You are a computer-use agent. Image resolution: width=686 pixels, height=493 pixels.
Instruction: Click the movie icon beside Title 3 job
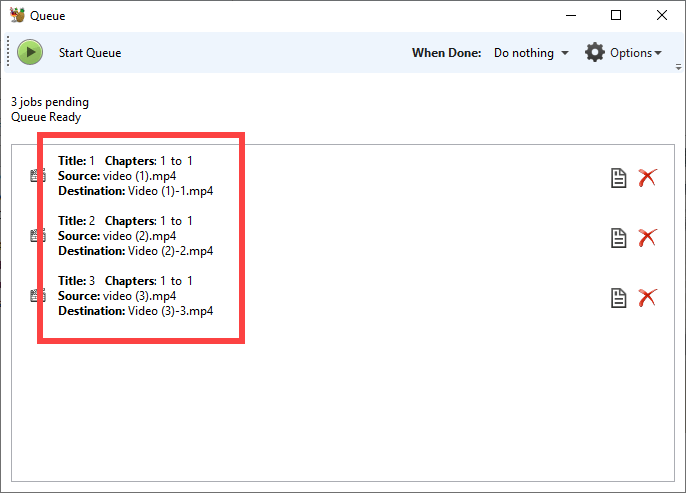point(38,295)
